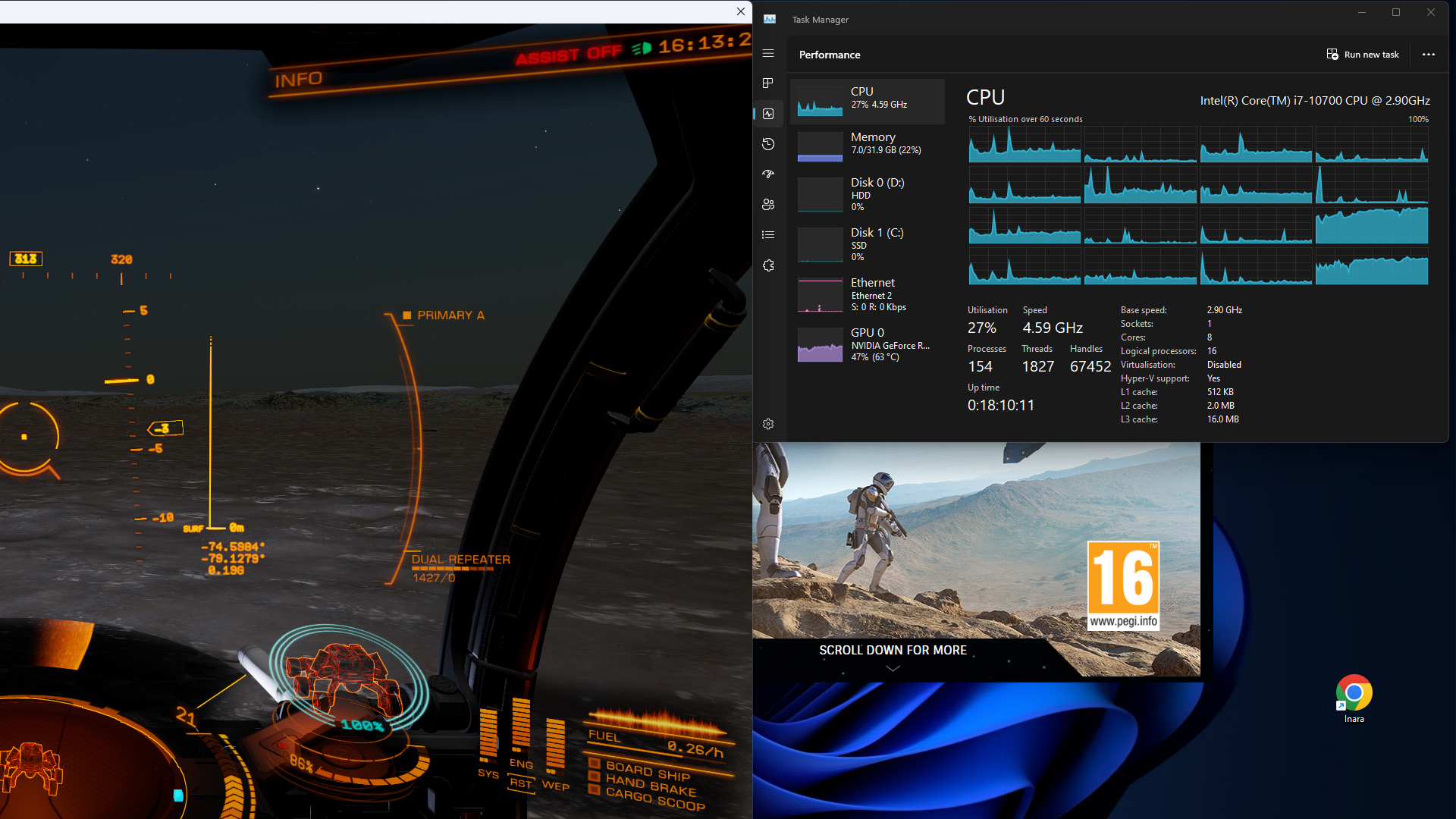Select Disk 1 (C:) performance item
1456x819 pixels.
868,245
